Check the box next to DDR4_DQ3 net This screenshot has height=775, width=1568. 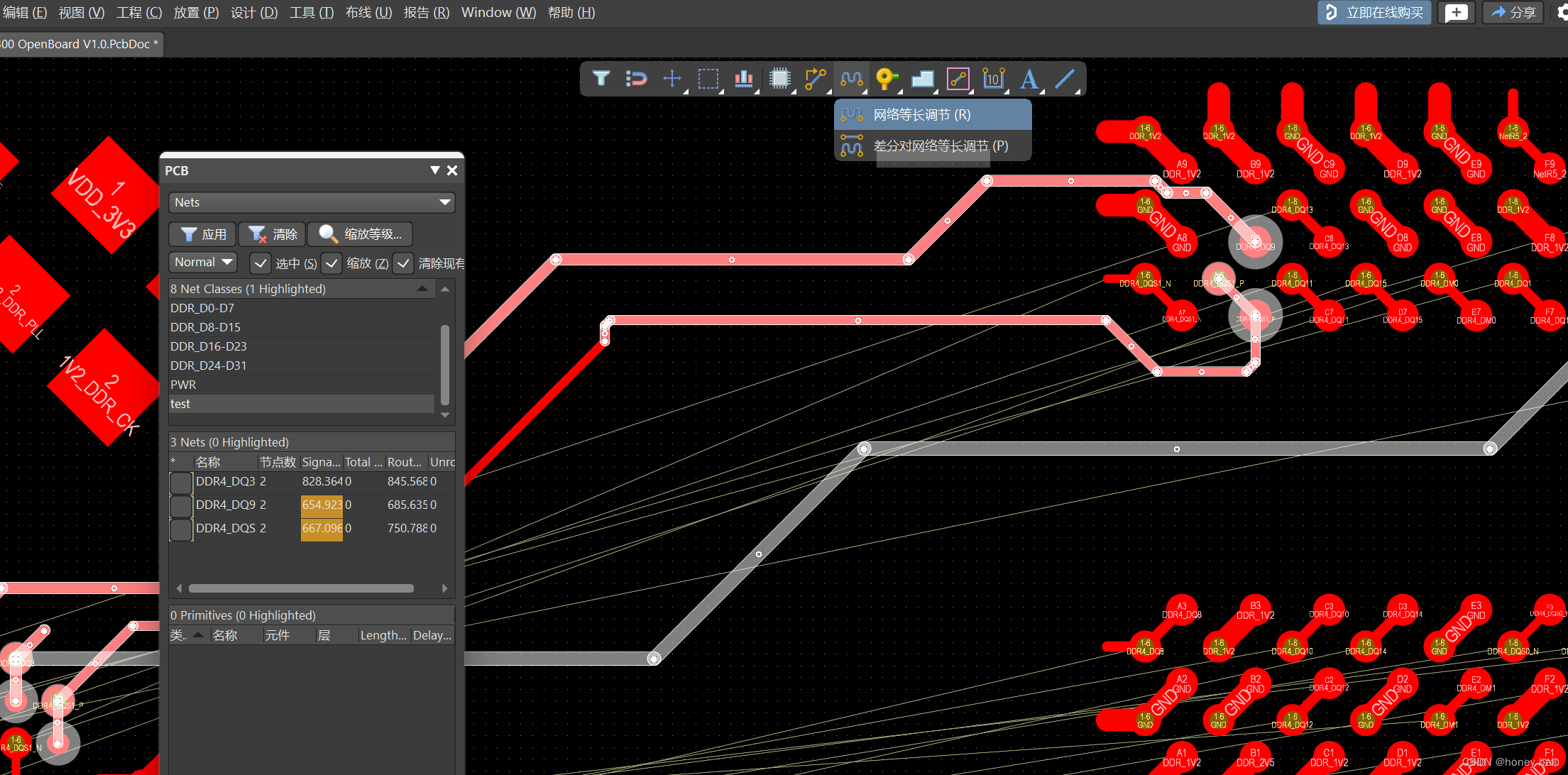(182, 483)
